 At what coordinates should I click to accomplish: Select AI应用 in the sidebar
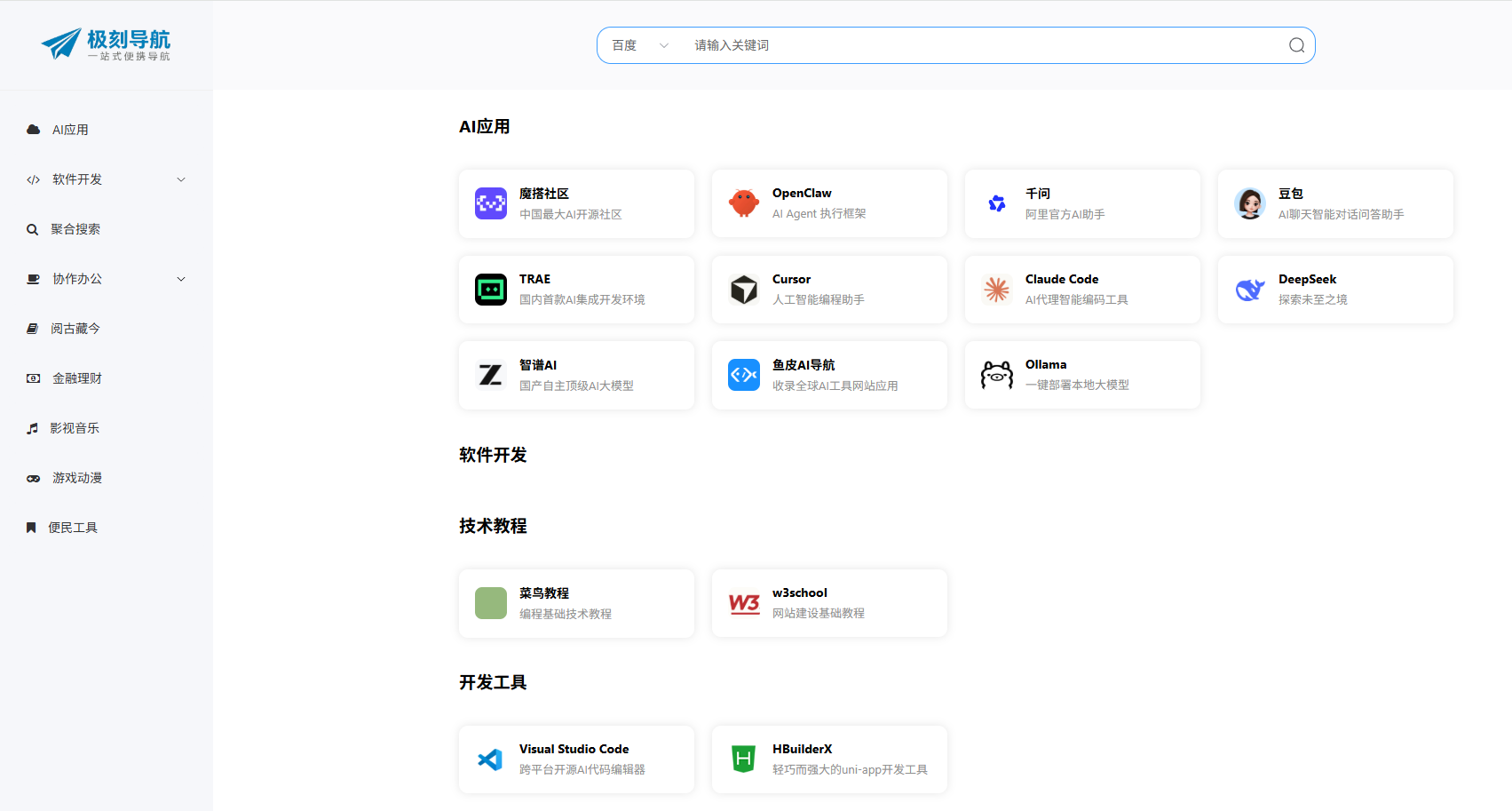(x=70, y=130)
